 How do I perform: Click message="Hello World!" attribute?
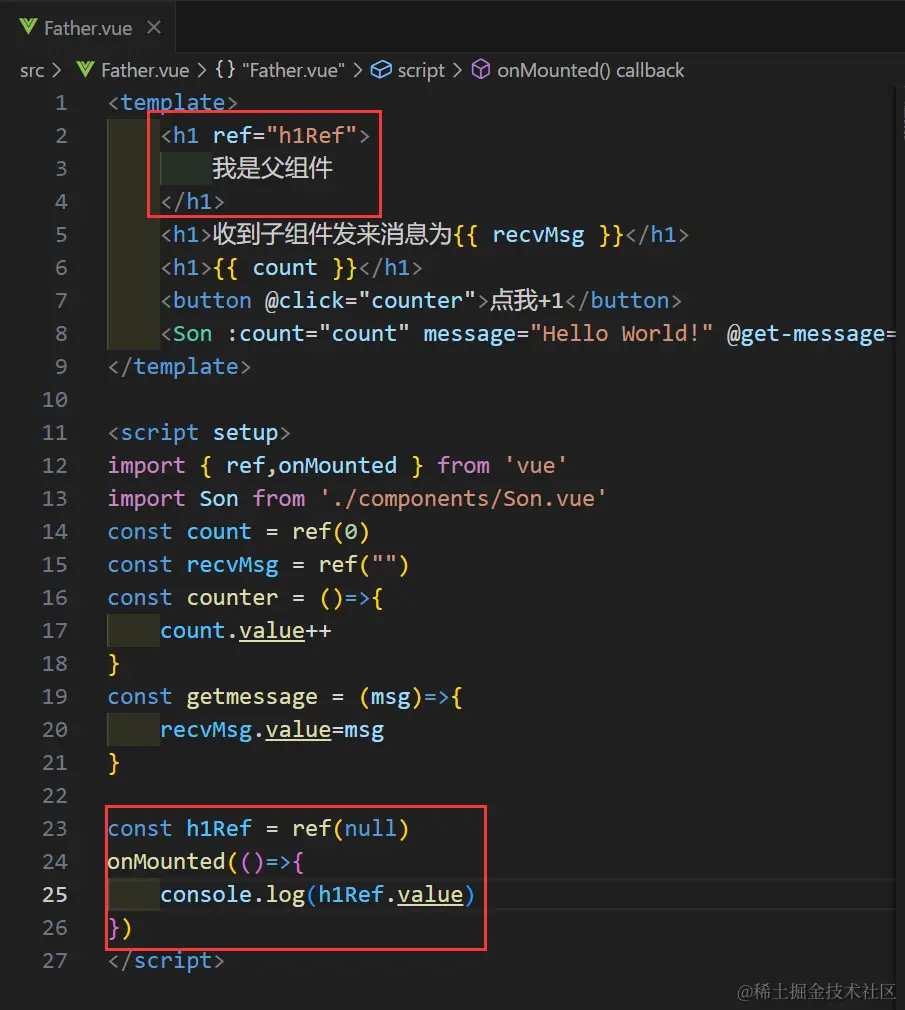pos(568,334)
